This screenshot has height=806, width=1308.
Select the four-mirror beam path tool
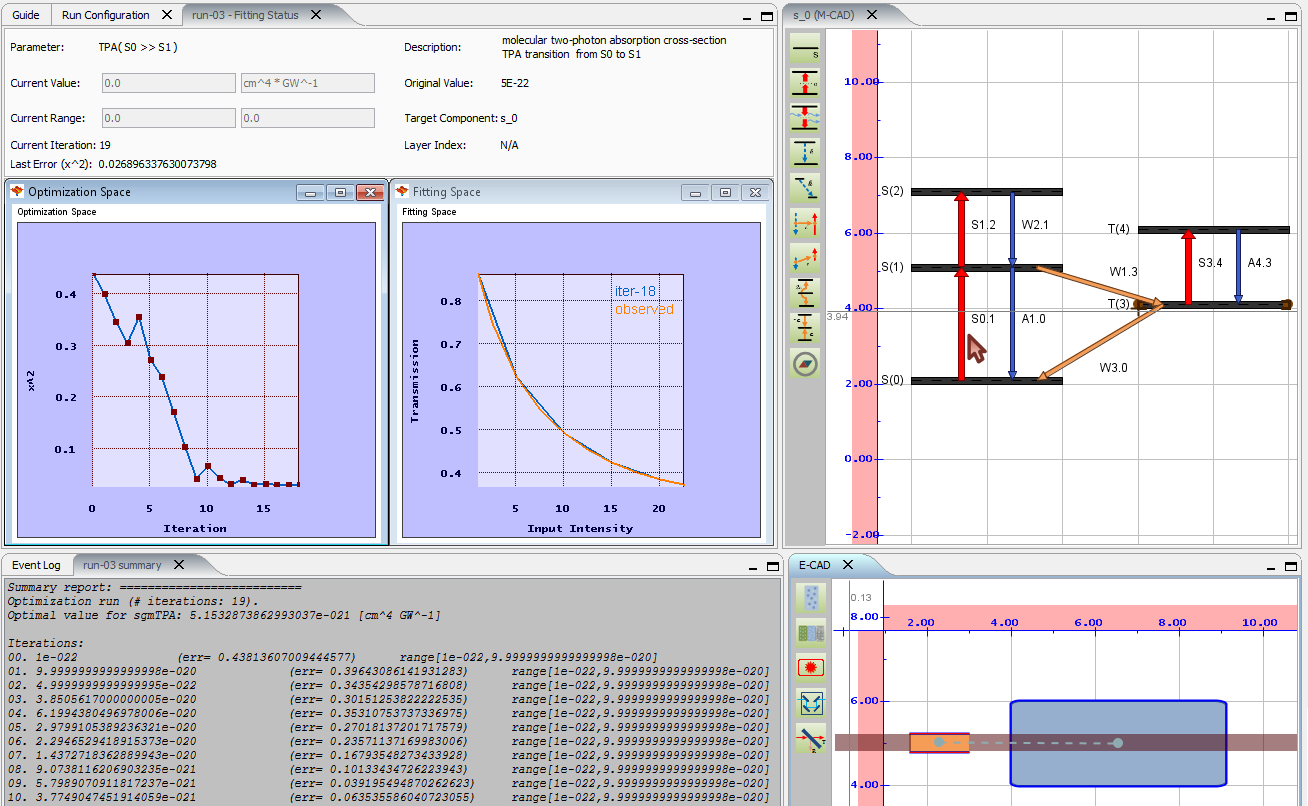811,702
